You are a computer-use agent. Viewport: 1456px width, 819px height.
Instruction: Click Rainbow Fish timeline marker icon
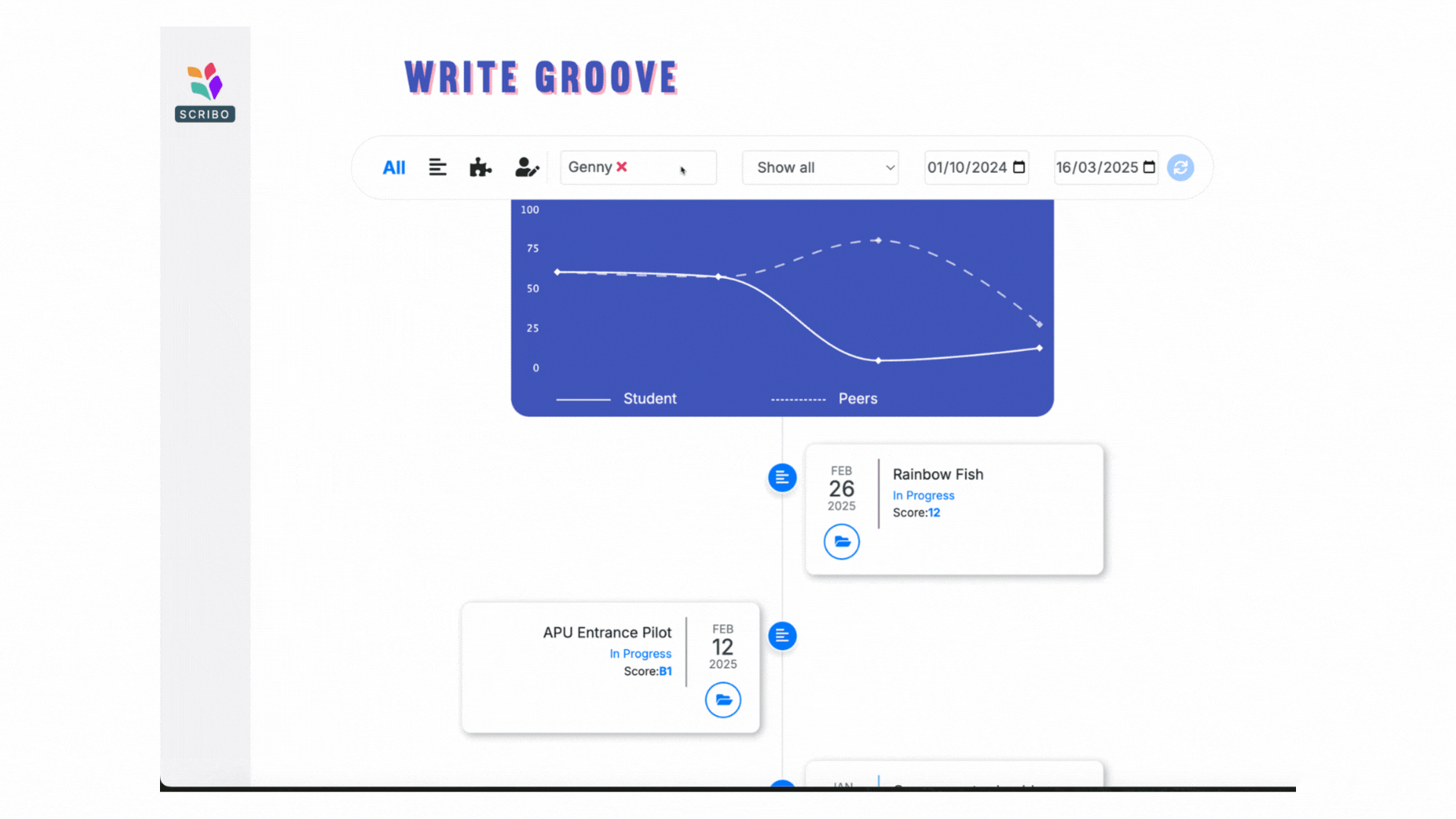782,478
